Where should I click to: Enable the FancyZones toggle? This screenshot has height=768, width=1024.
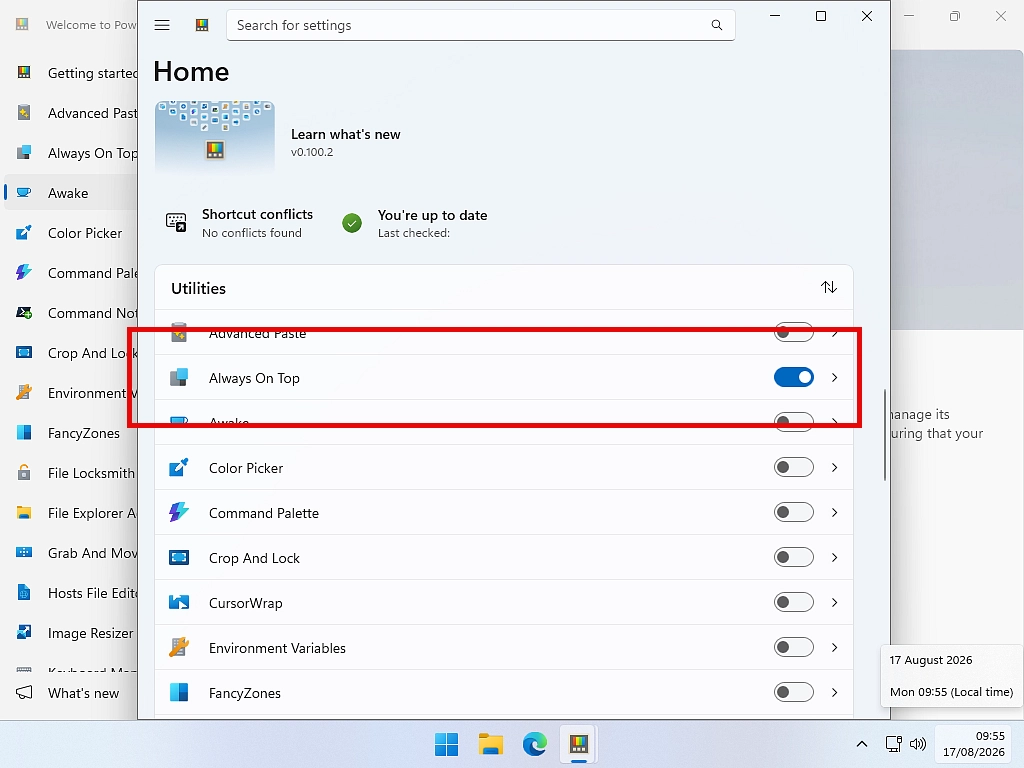[793, 692]
